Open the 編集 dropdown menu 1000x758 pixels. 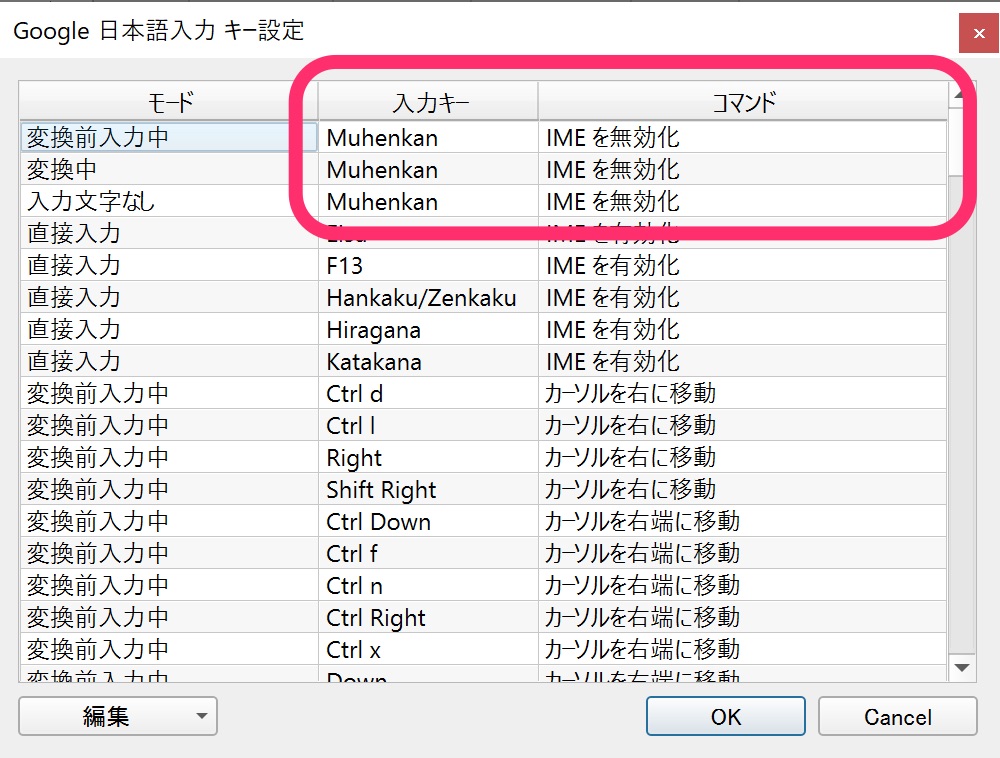coord(118,716)
